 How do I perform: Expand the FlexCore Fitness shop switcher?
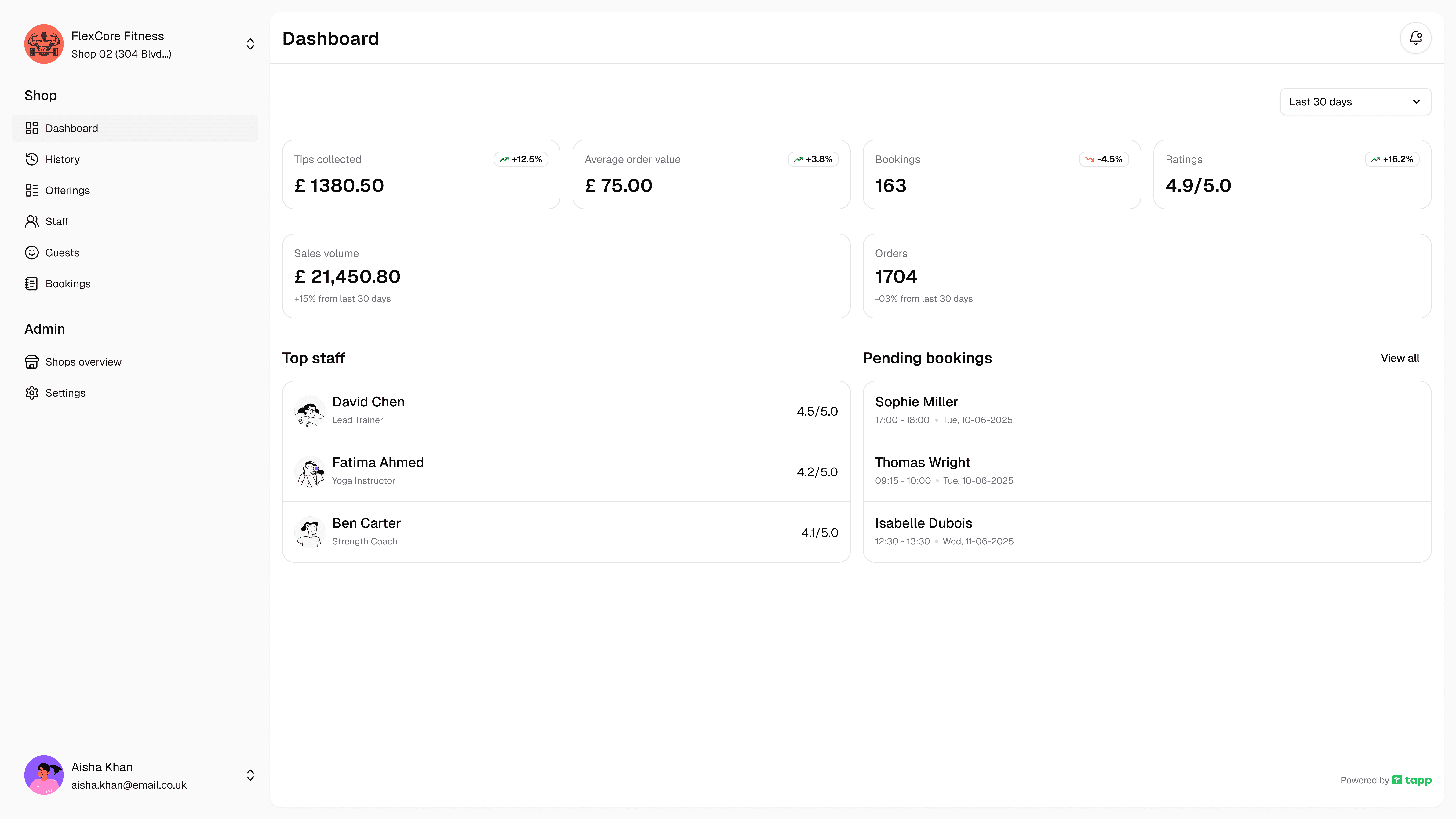(250, 44)
